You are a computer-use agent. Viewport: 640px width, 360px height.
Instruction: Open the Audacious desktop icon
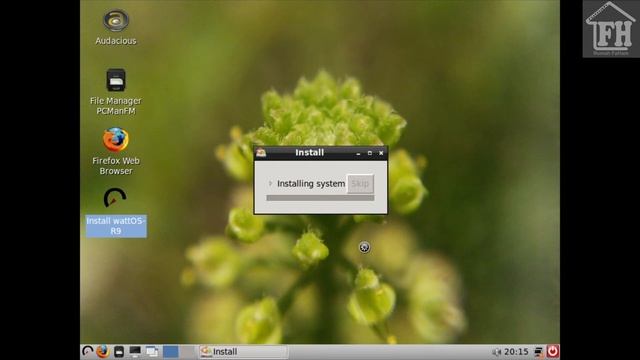[x=116, y=27]
